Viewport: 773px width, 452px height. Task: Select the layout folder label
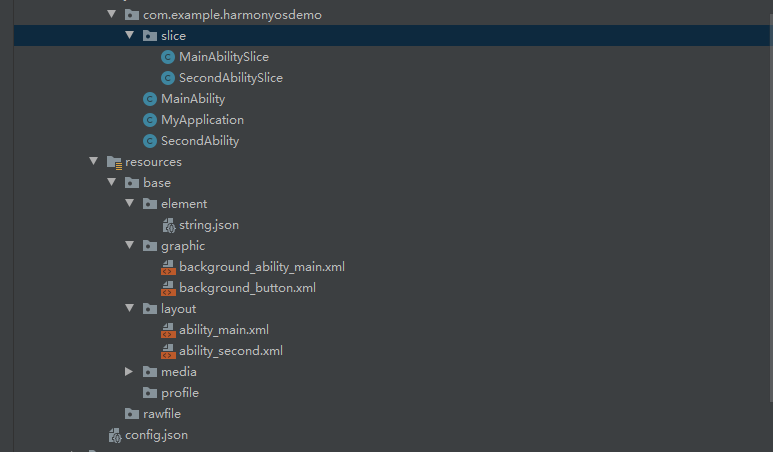(x=178, y=309)
